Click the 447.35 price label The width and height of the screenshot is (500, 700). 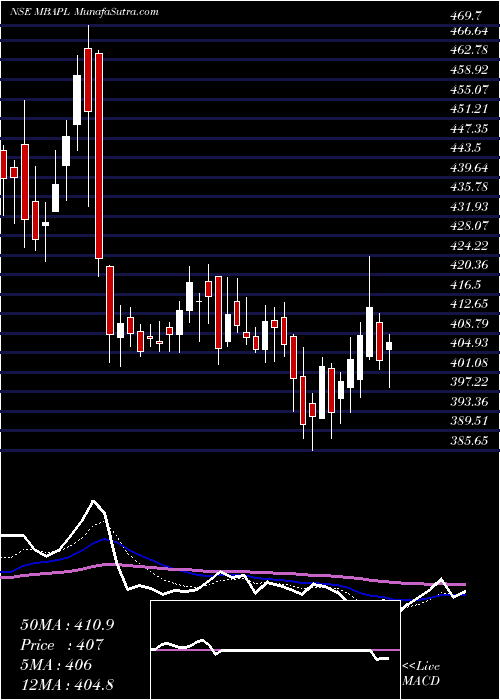469,129
